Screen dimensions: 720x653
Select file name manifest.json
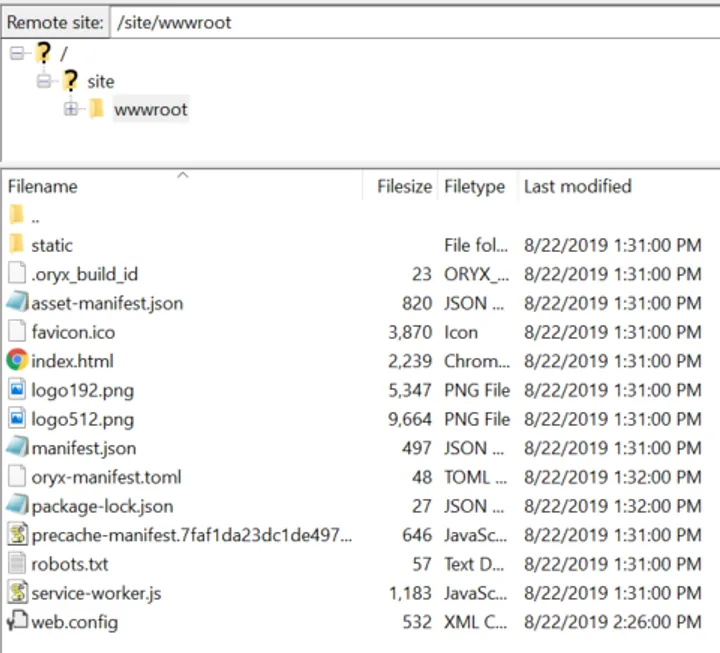pos(84,448)
